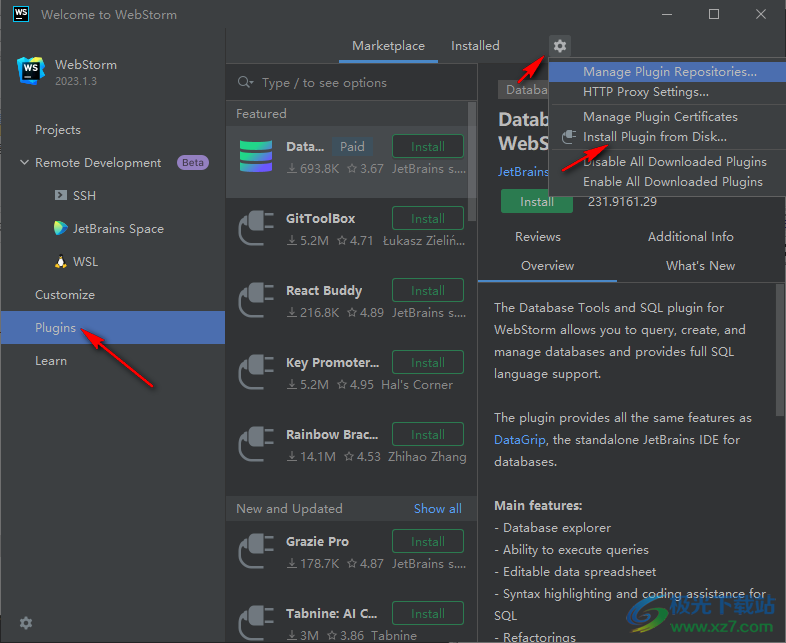Install the Rainbow Brackets plugin
Viewport: 786px width, 643px height.
pos(428,435)
